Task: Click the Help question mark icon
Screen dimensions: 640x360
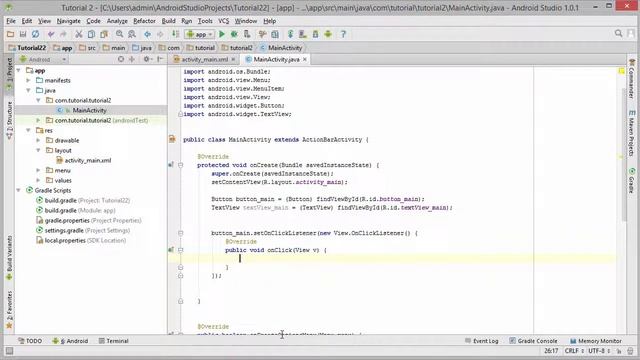Action: 343,34
